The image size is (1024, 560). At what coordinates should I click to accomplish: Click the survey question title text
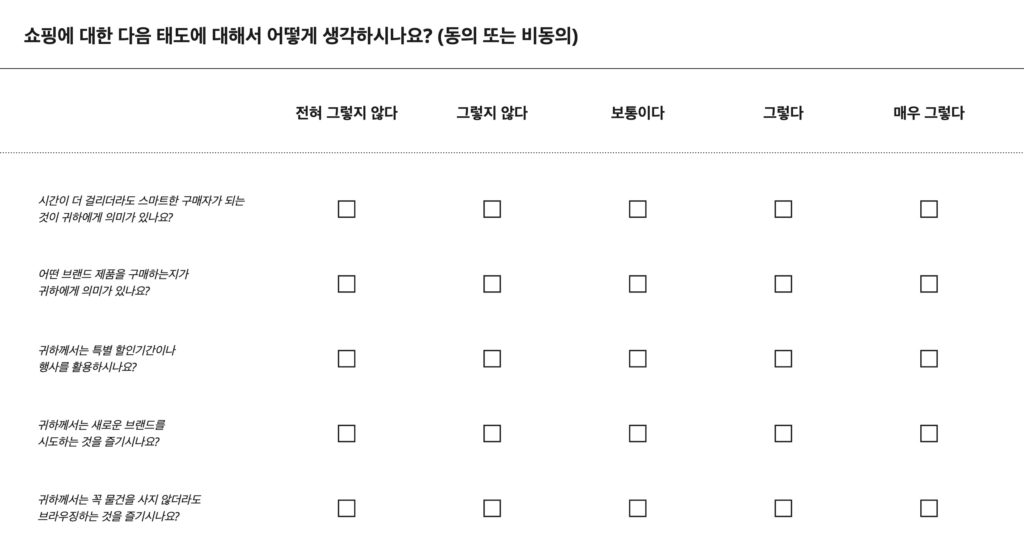tap(301, 36)
